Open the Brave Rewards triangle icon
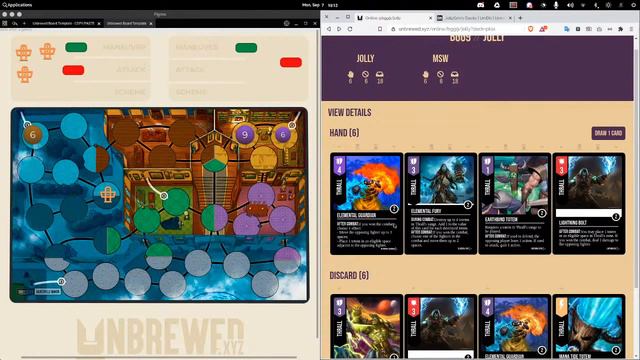 pyautogui.click(x=543, y=29)
